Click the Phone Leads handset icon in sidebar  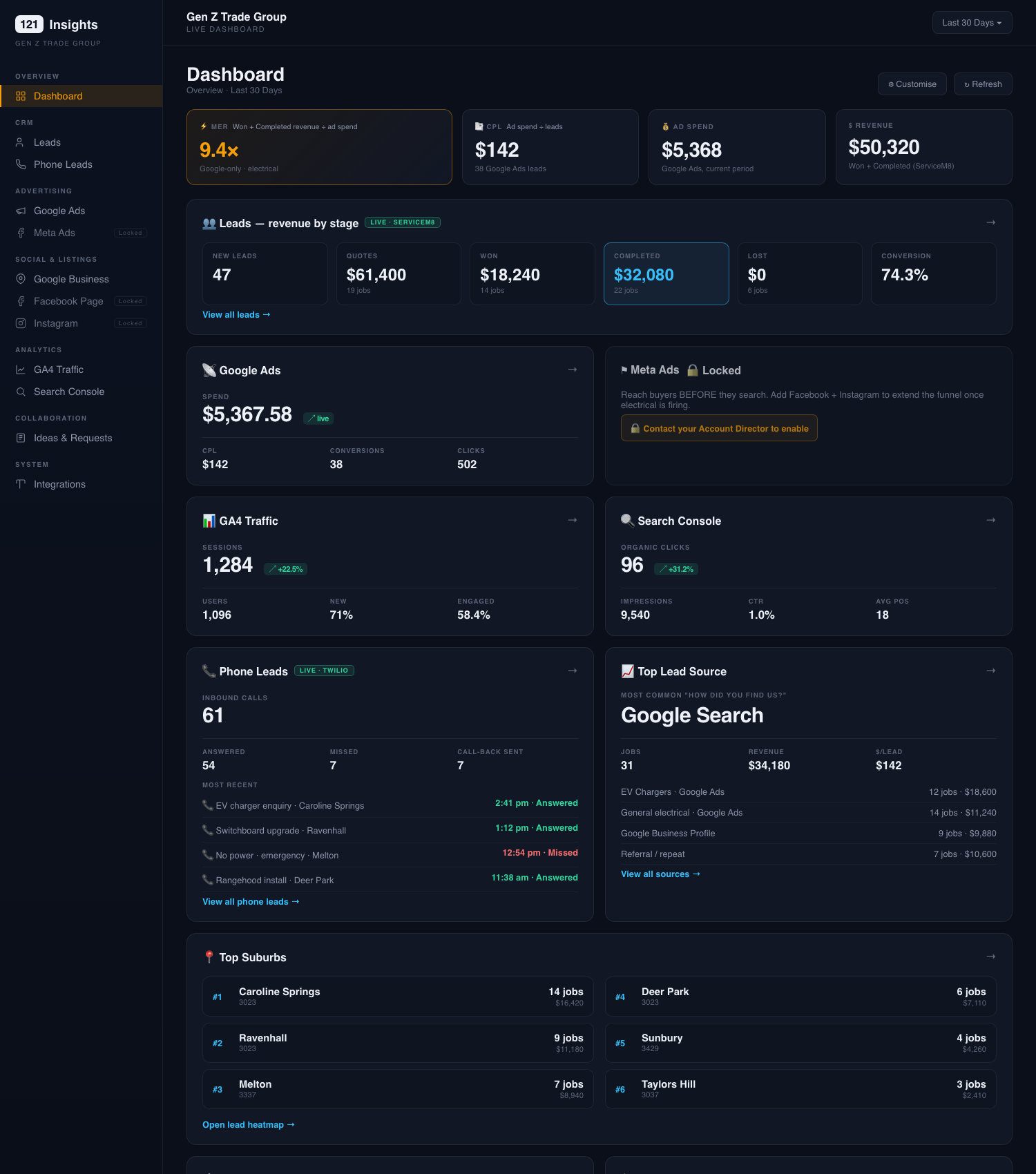click(21, 164)
